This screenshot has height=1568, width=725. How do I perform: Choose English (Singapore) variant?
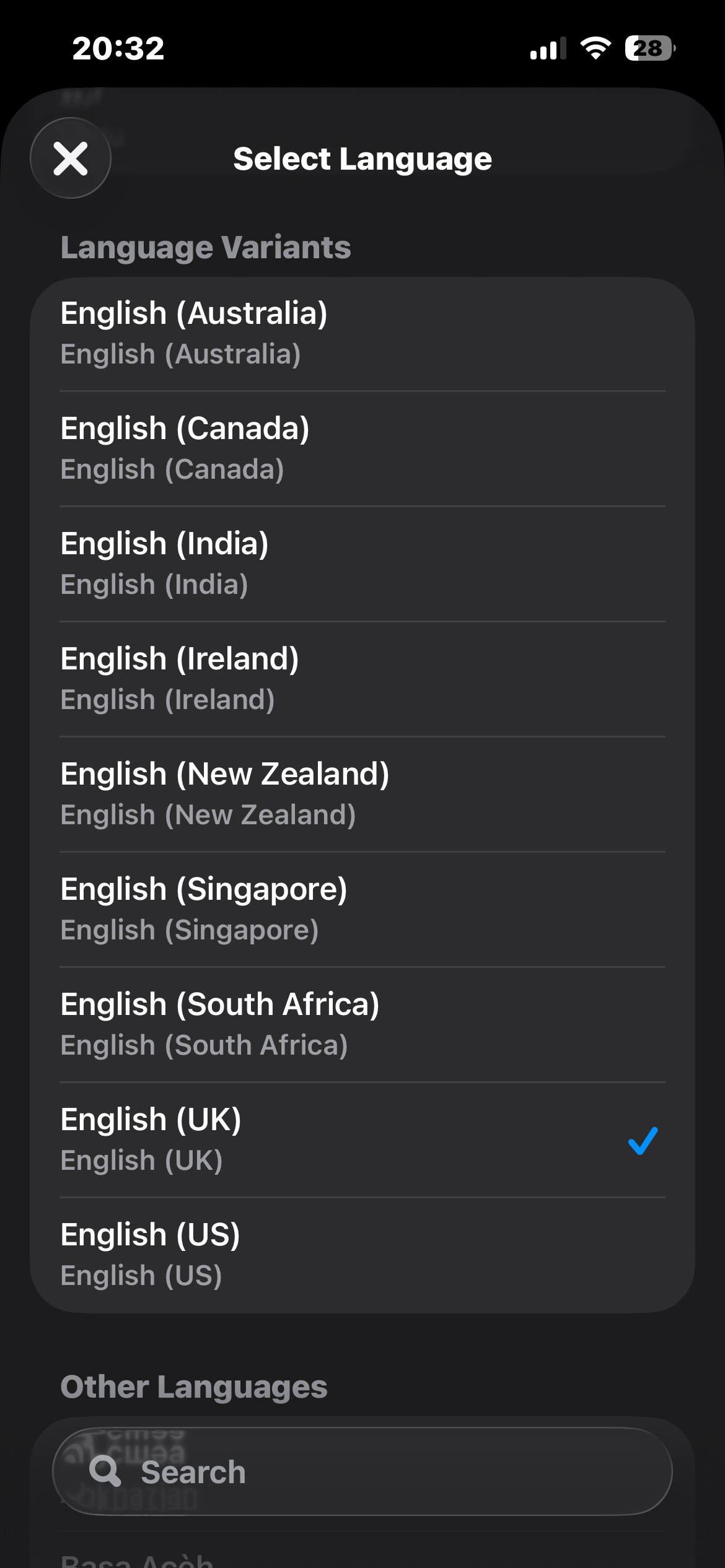[x=362, y=910]
